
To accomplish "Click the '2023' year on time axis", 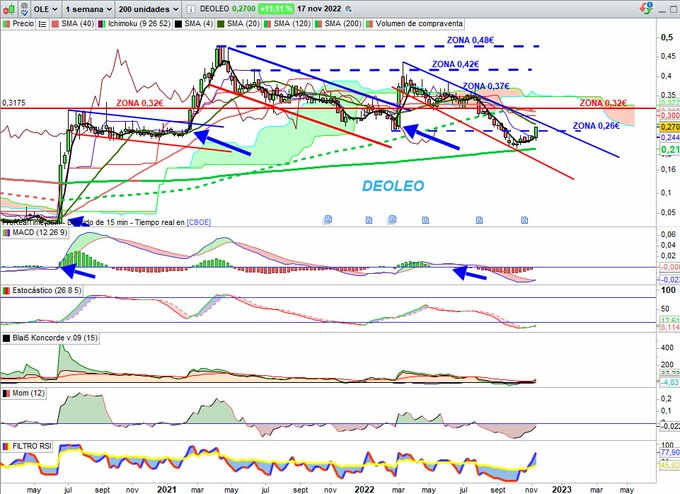I will 563,489.
